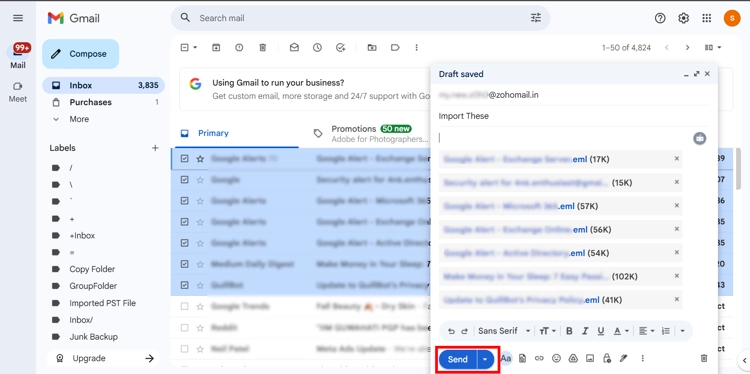
Task: Open the Imported PST File label
Action: pos(102,303)
